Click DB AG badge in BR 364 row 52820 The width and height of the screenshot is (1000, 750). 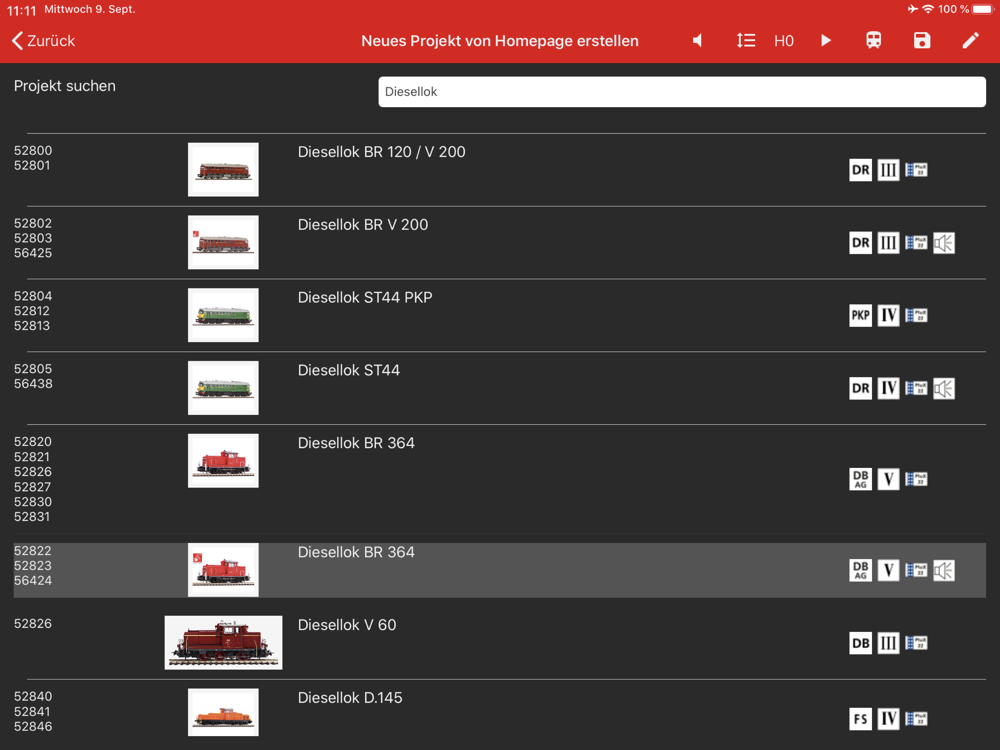coord(860,479)
